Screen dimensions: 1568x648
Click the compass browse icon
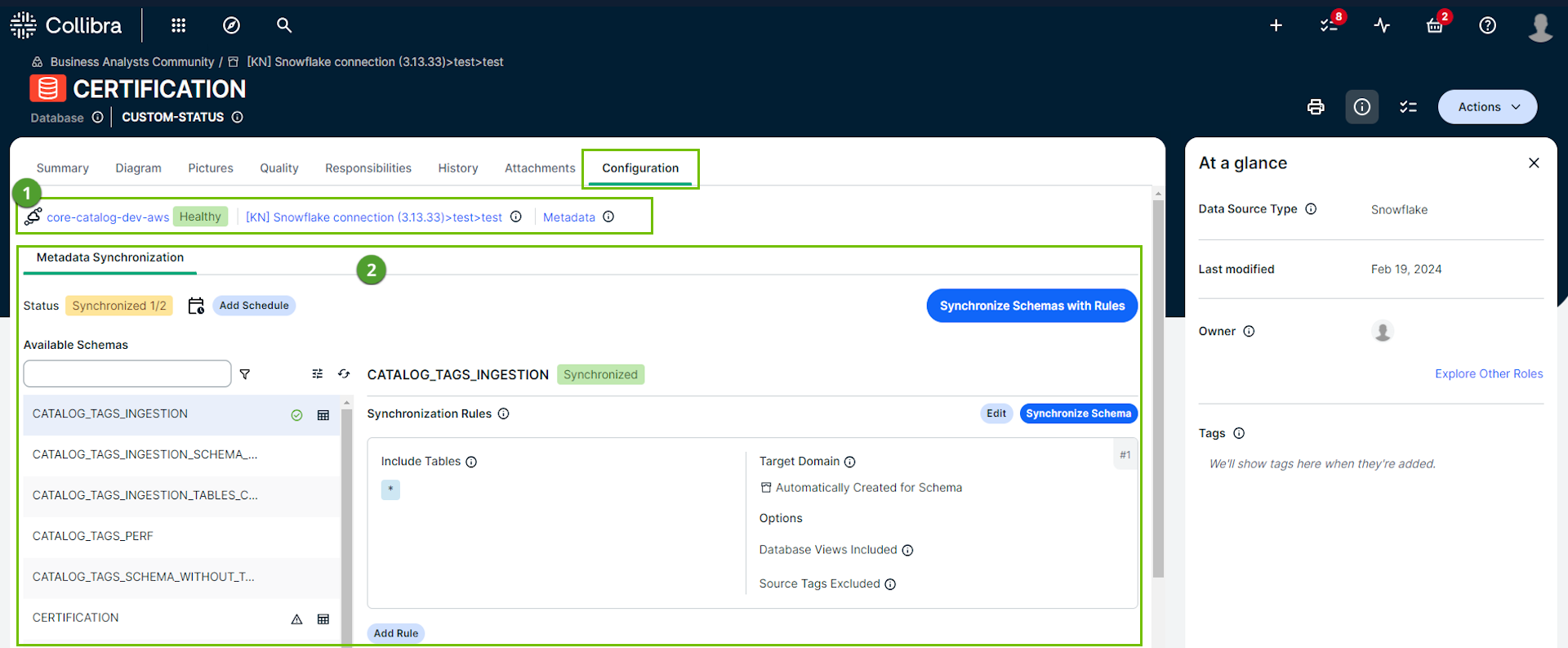pos(231,25)
